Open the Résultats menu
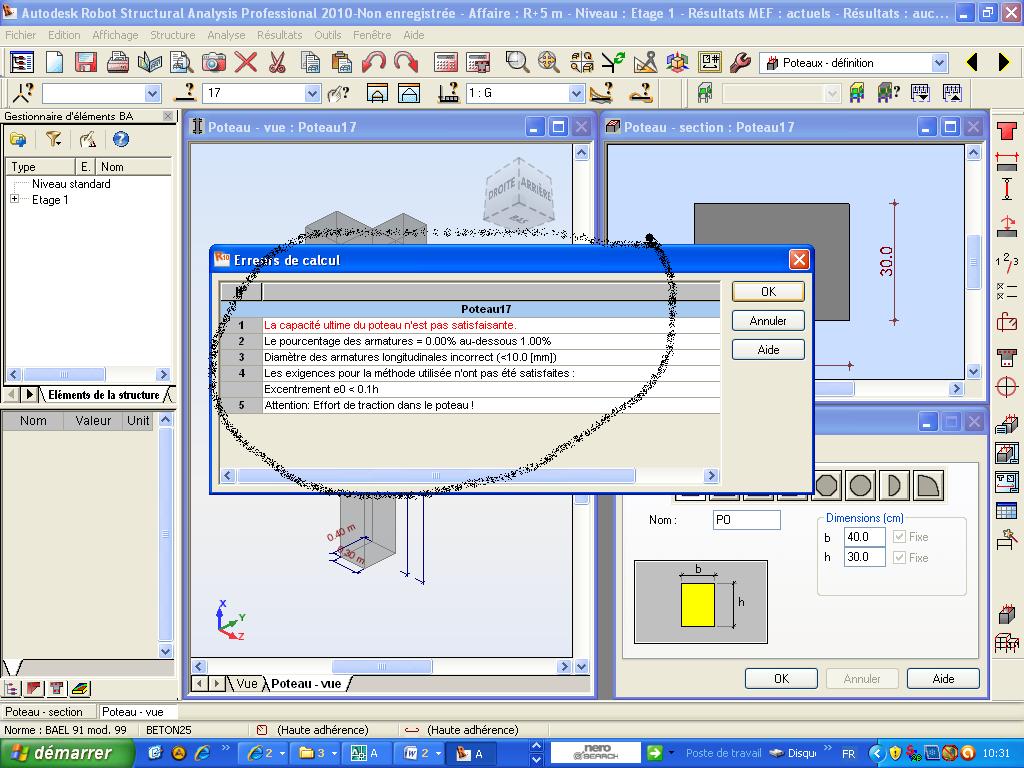Screen dimensions: 1024x768 click(x=280, y=35)
